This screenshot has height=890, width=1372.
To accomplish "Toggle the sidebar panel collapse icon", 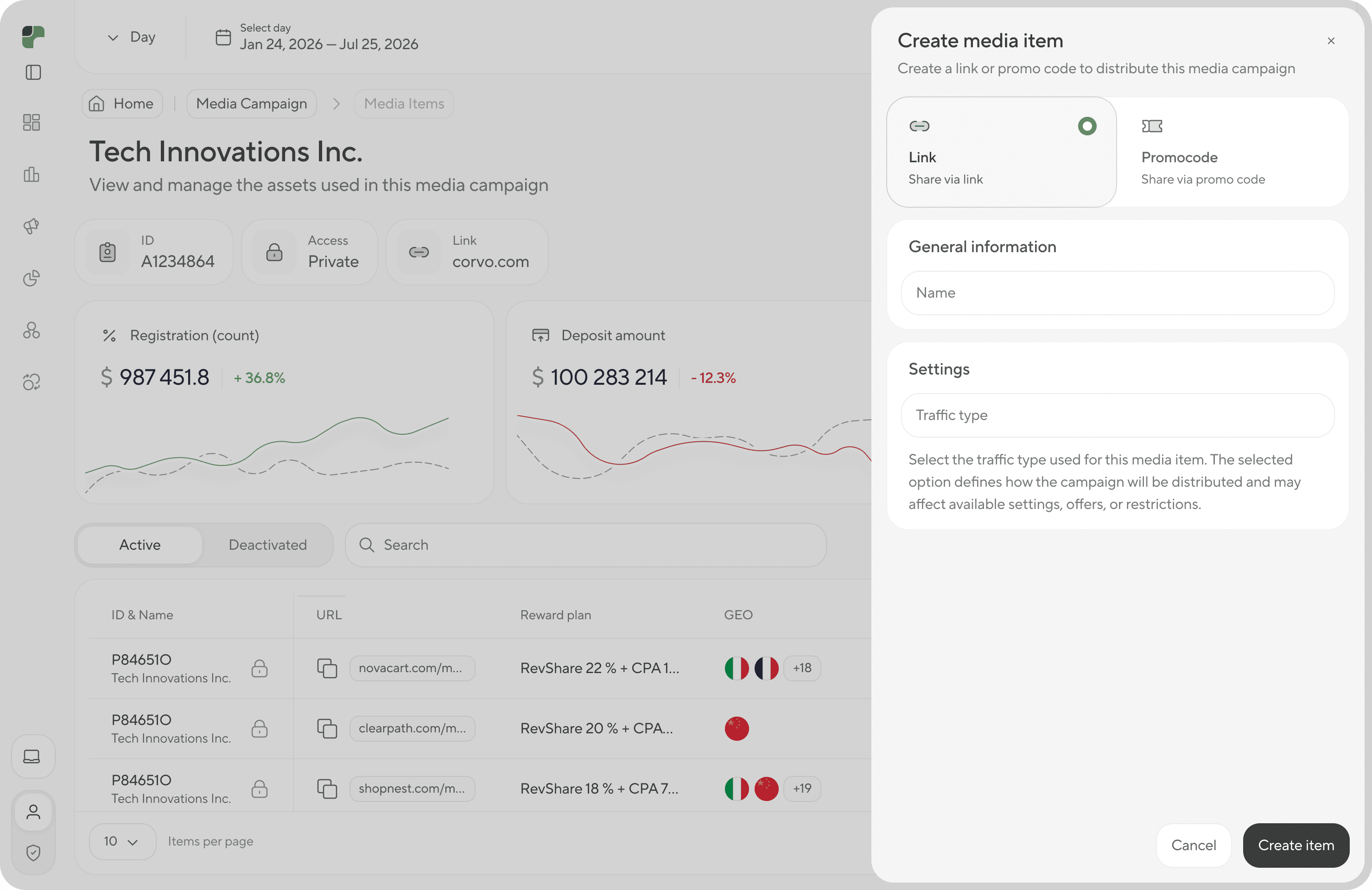I will point(33,73).
